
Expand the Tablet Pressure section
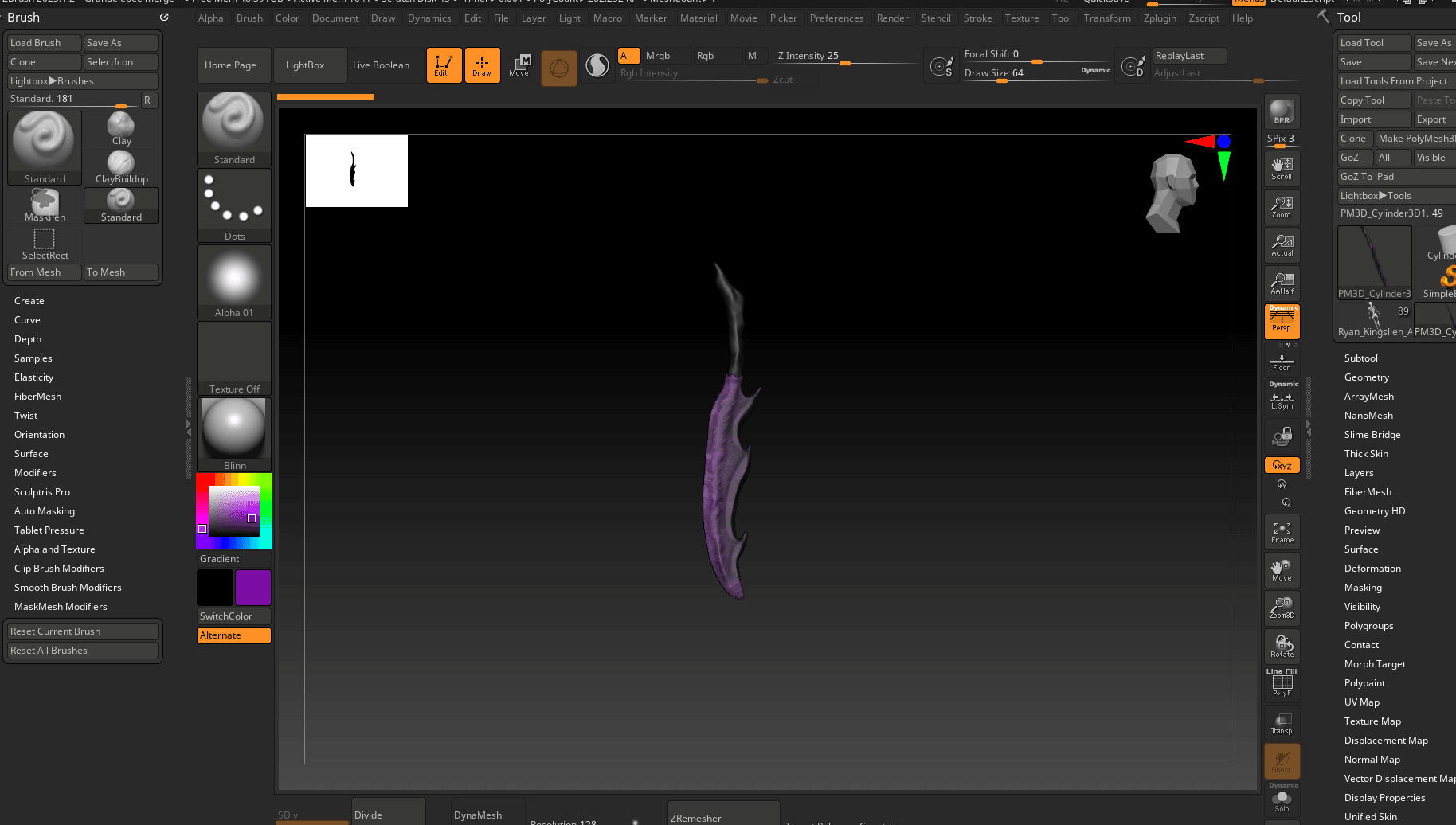[x=49, y=530]
